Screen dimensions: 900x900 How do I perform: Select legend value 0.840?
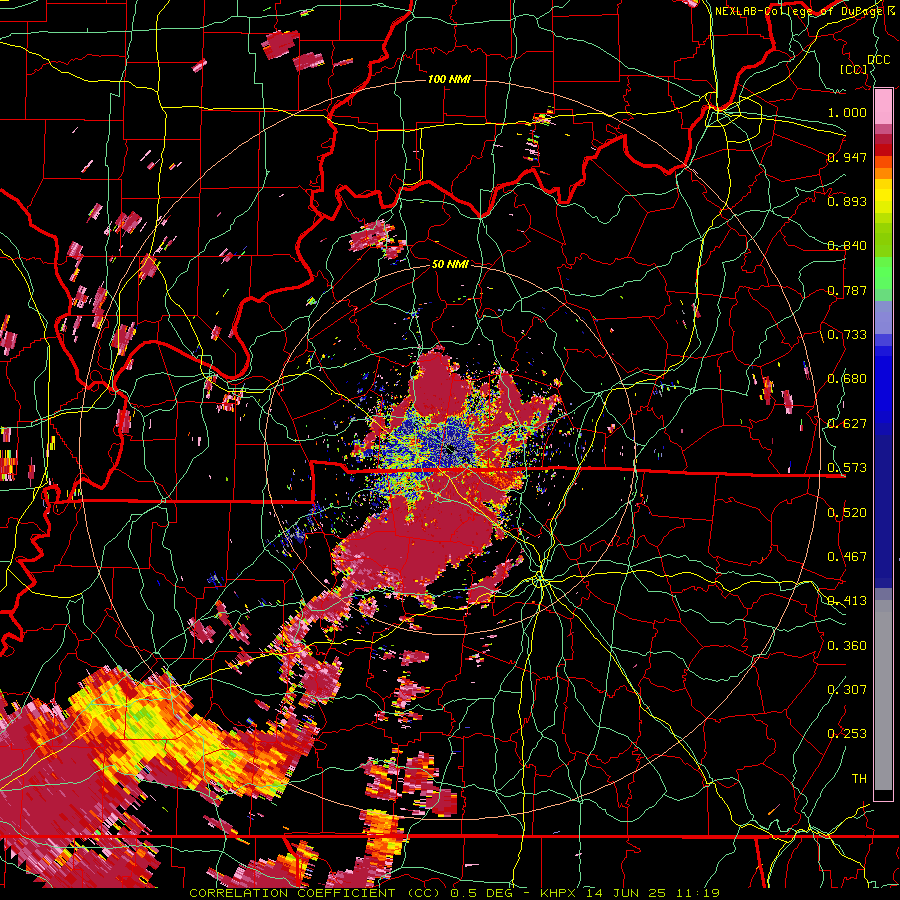pos(847,246)
